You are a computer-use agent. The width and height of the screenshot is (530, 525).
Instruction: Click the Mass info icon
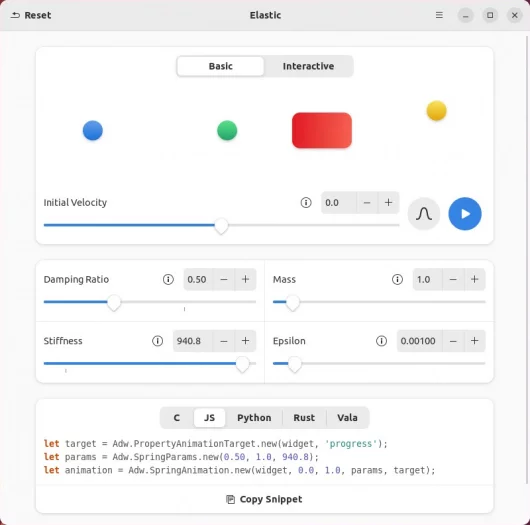pos(397,279)
